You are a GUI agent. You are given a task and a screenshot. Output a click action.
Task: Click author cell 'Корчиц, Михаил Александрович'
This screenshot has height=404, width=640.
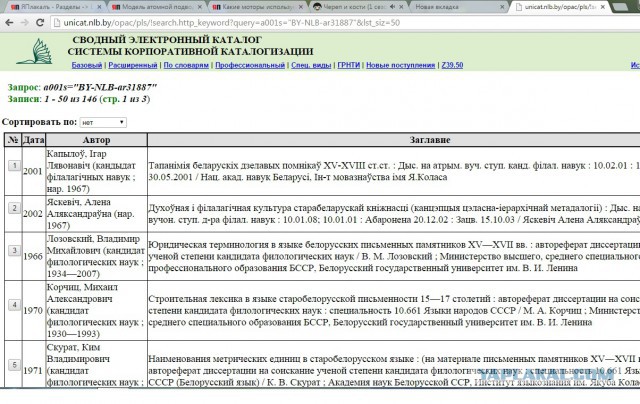pyautogui.click(x=96, y=311)
